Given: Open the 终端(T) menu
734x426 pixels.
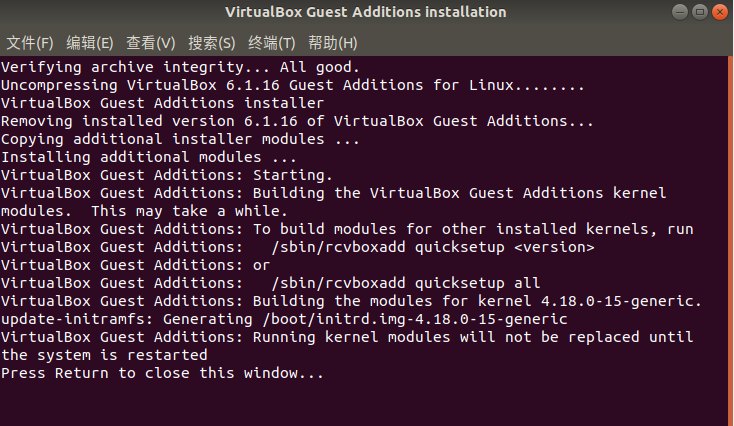Looking at the screenshot, I should [x=272, y=43].
